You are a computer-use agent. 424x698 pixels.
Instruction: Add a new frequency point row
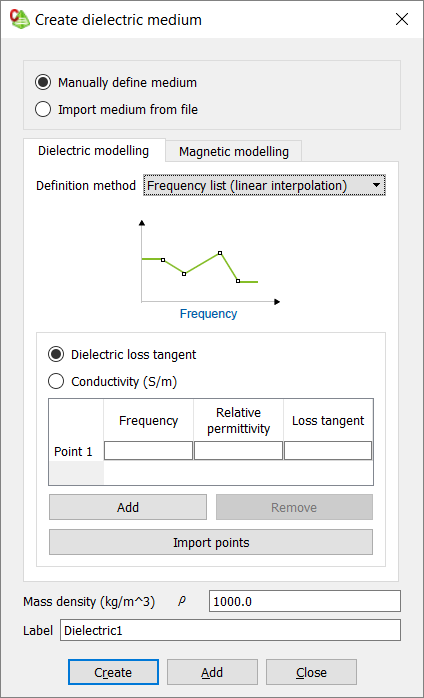128,507
